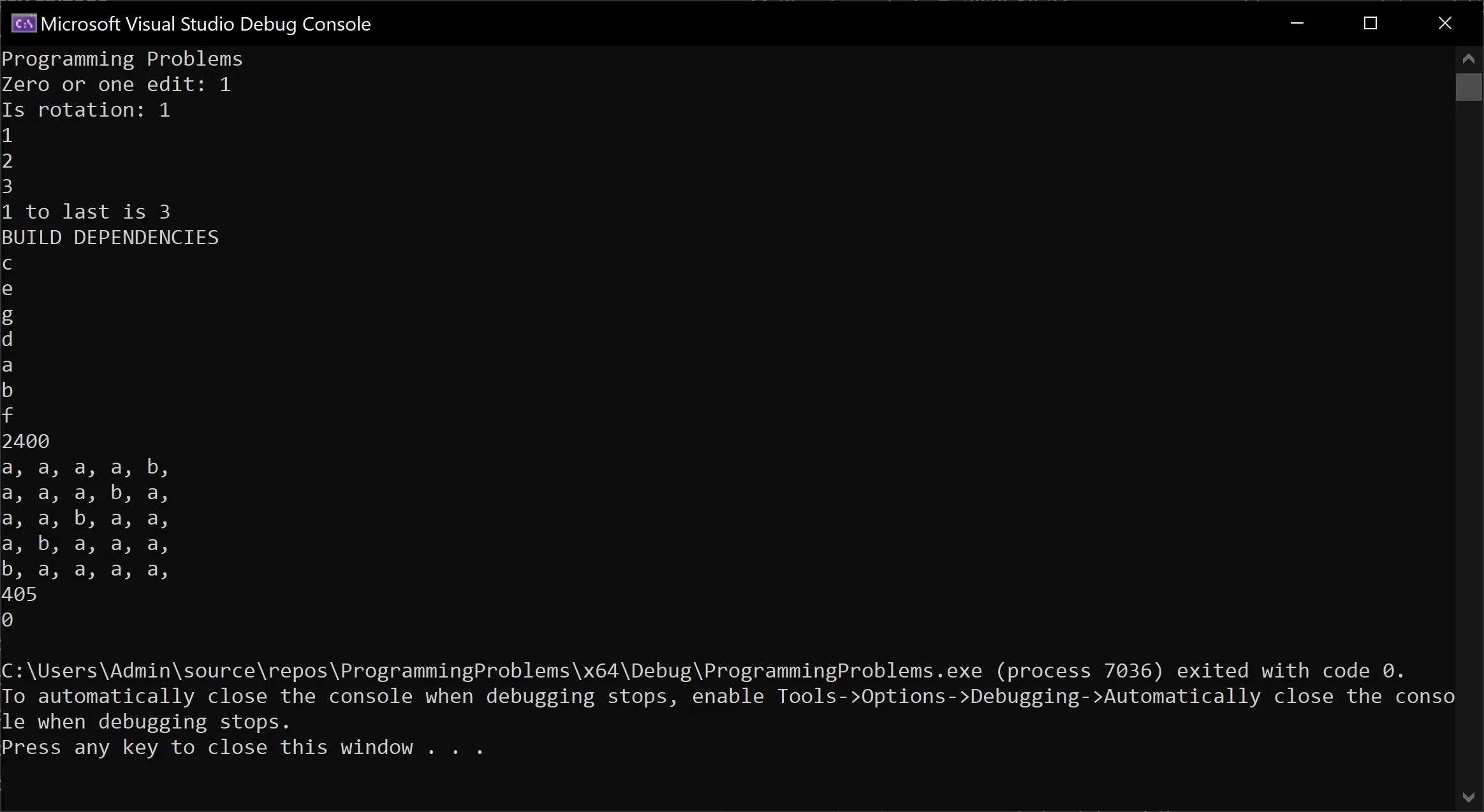This screenshot has width=1484, height=812.
Task: Click the 'b, a, a, a, a,' row
Action: pyautogui.click(x=85, y=570)
